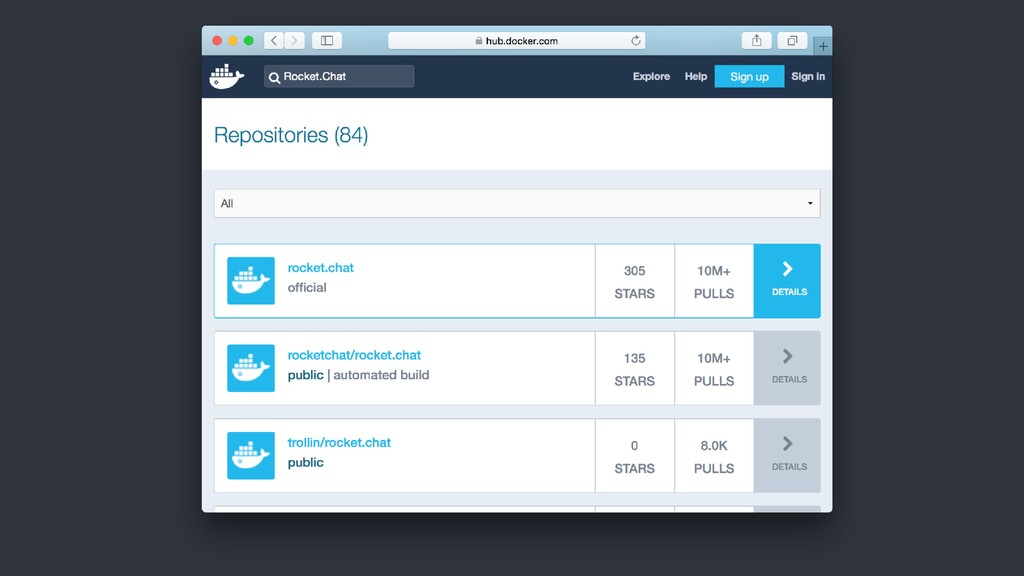Screen dimensions: 1024x576
Task: Go forward with Safari forward arrow
Action: pos(295,40)
